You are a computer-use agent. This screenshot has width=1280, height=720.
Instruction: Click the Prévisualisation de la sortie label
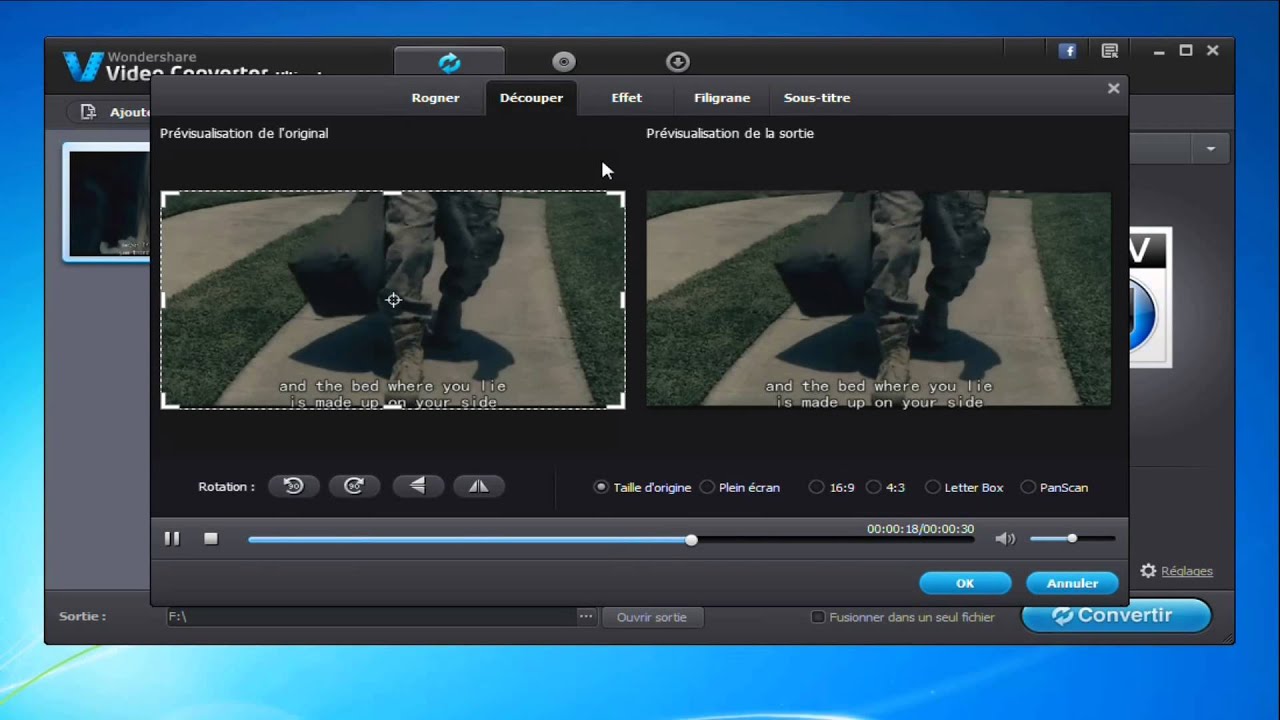click(x=730, y=133)
